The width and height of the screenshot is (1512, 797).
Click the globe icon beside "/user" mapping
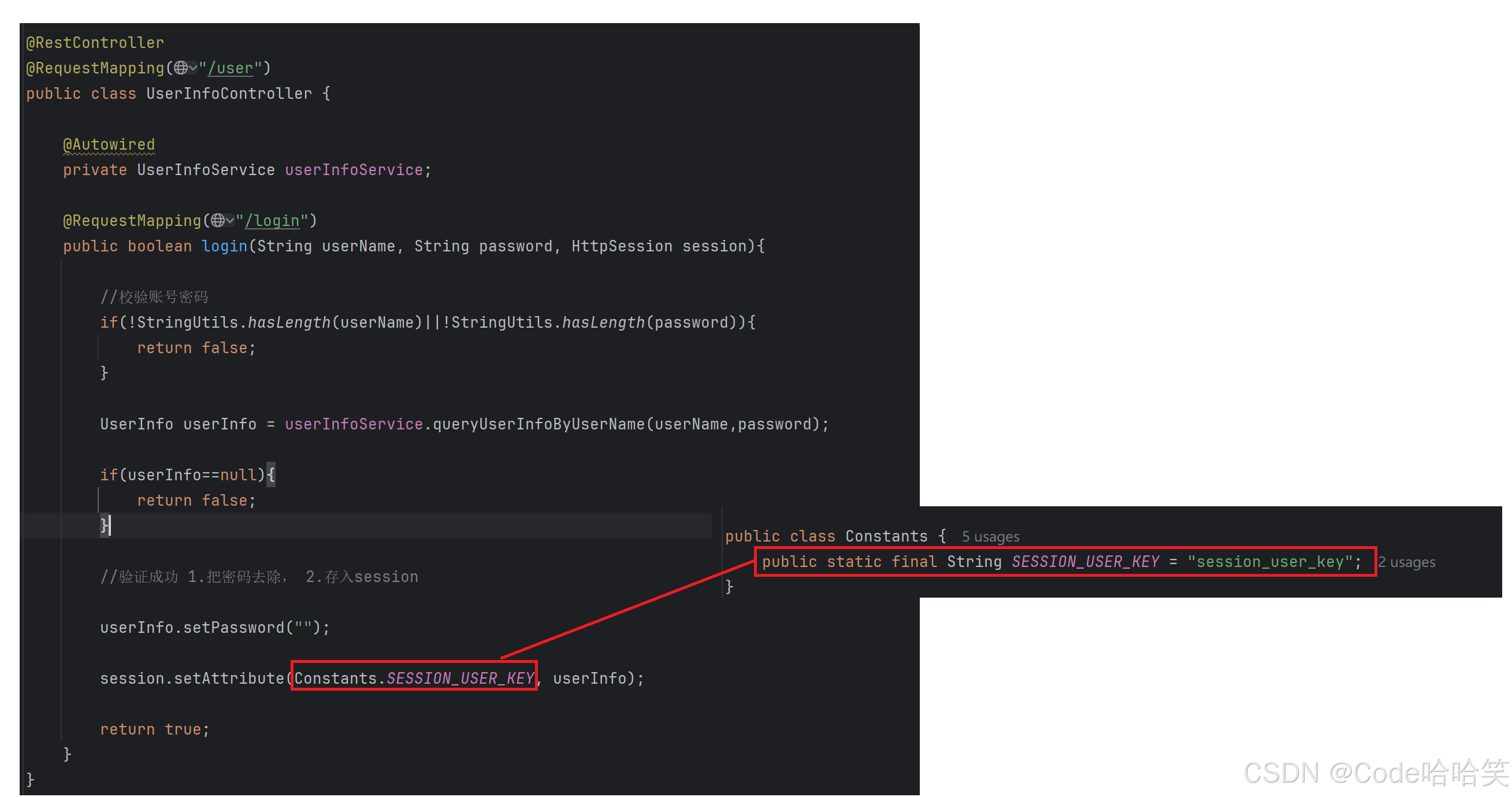[x=180, y=68]
